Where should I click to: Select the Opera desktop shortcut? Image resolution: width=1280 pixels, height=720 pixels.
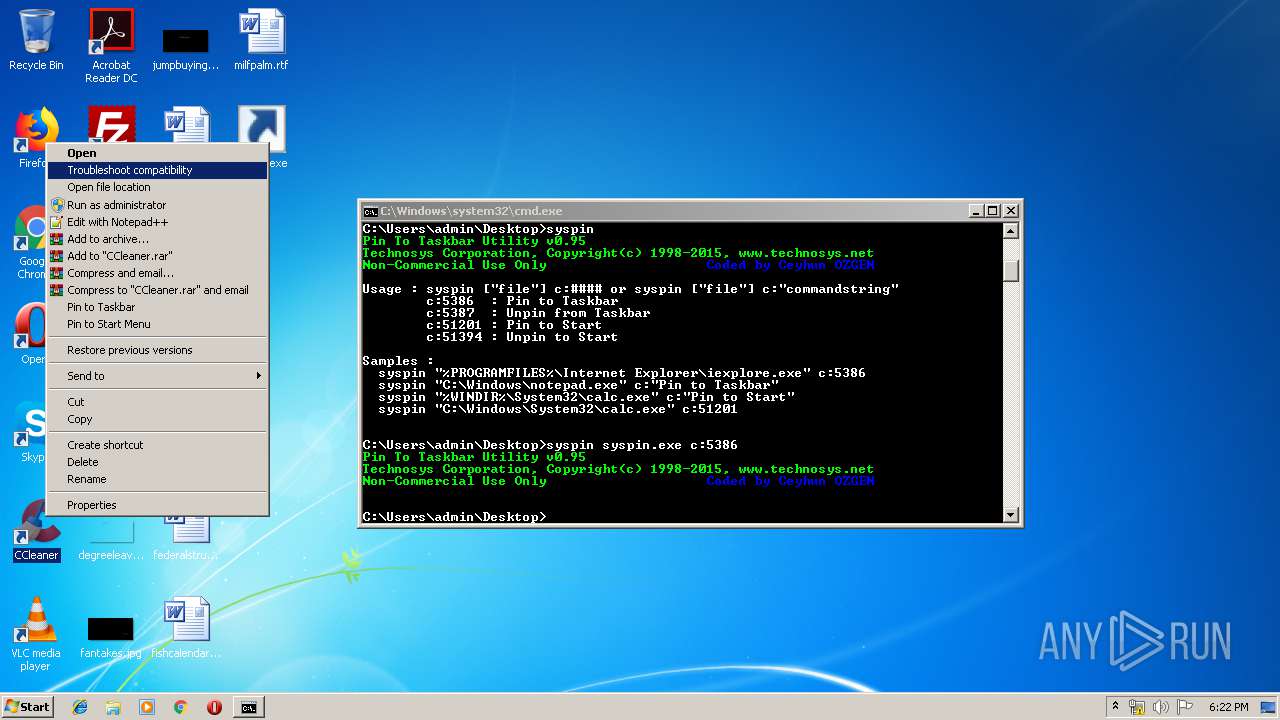(x=33, y=335)
